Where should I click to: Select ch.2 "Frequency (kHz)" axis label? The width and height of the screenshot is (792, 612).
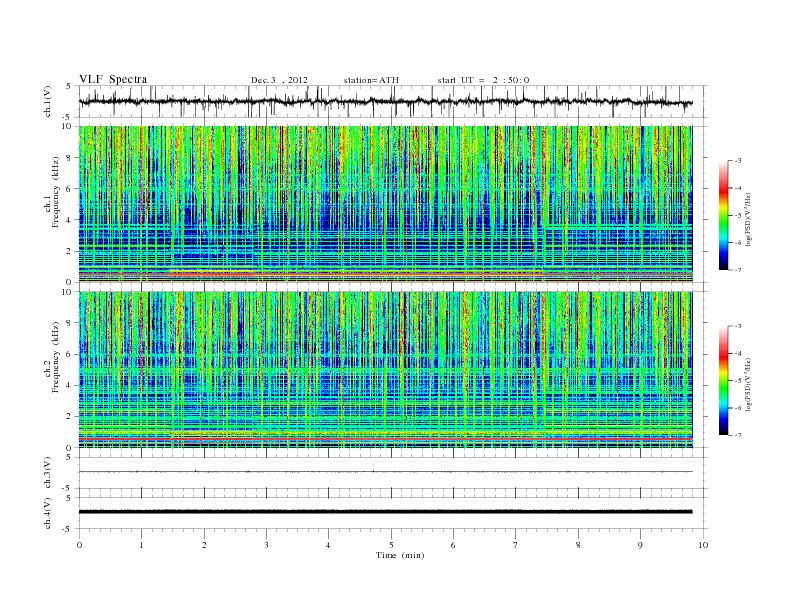point(56,358)
